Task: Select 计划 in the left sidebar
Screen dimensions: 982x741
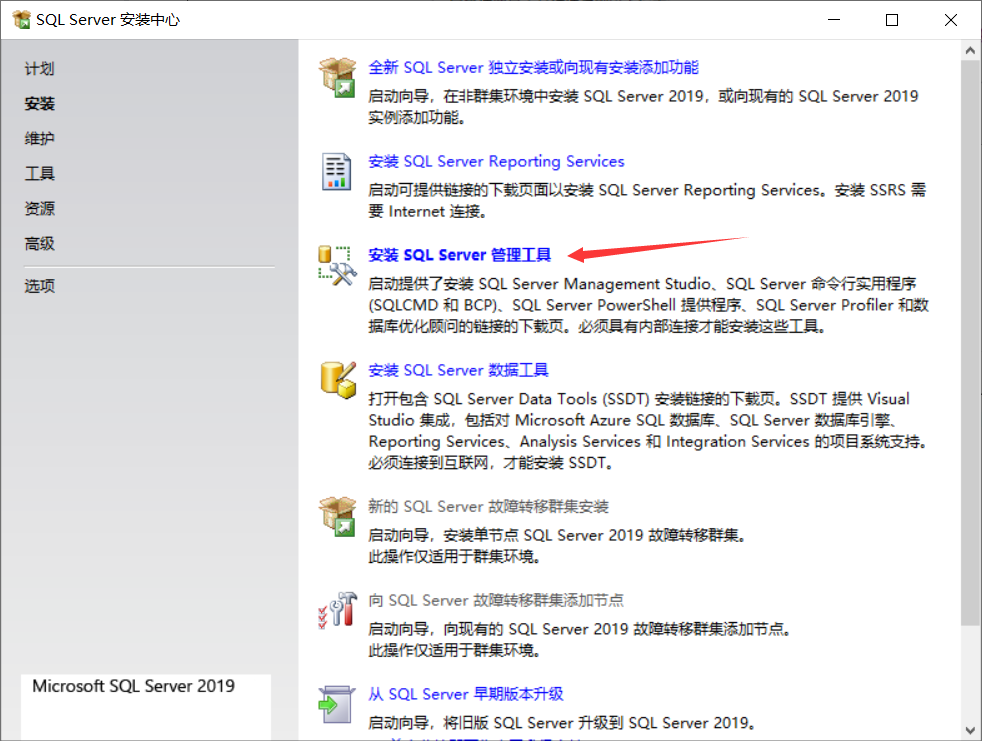Action: 39,68
